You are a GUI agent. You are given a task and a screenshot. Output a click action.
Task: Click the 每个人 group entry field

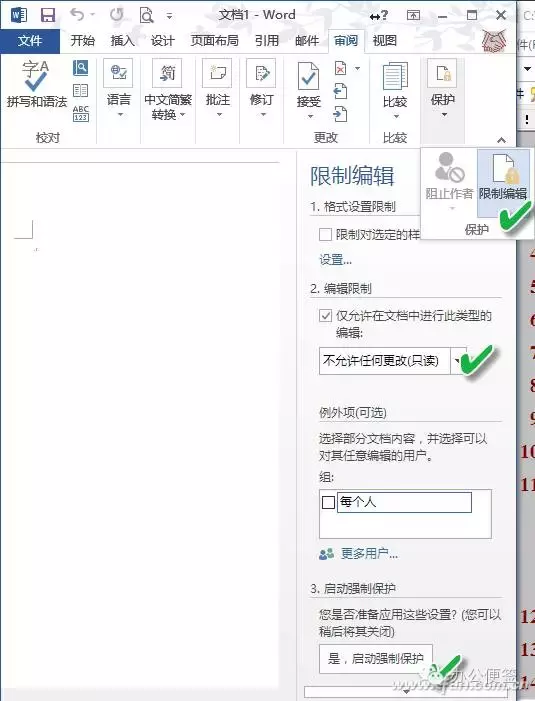[404, 502]
